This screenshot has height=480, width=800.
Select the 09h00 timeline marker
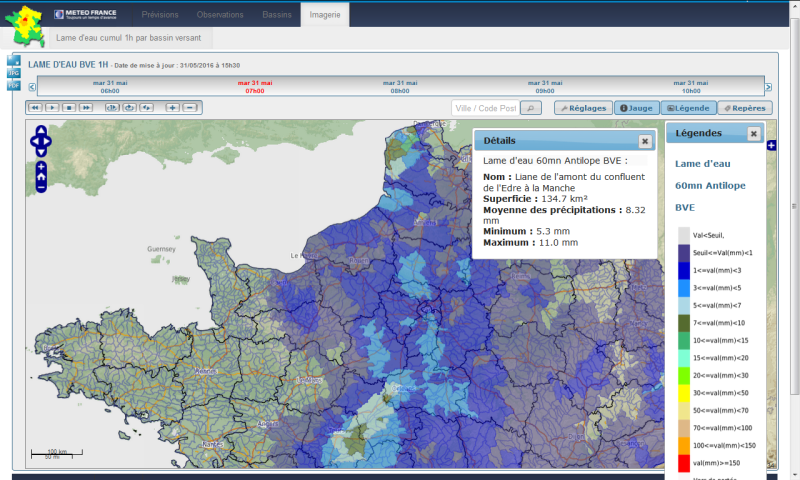[x=545, y=87]
